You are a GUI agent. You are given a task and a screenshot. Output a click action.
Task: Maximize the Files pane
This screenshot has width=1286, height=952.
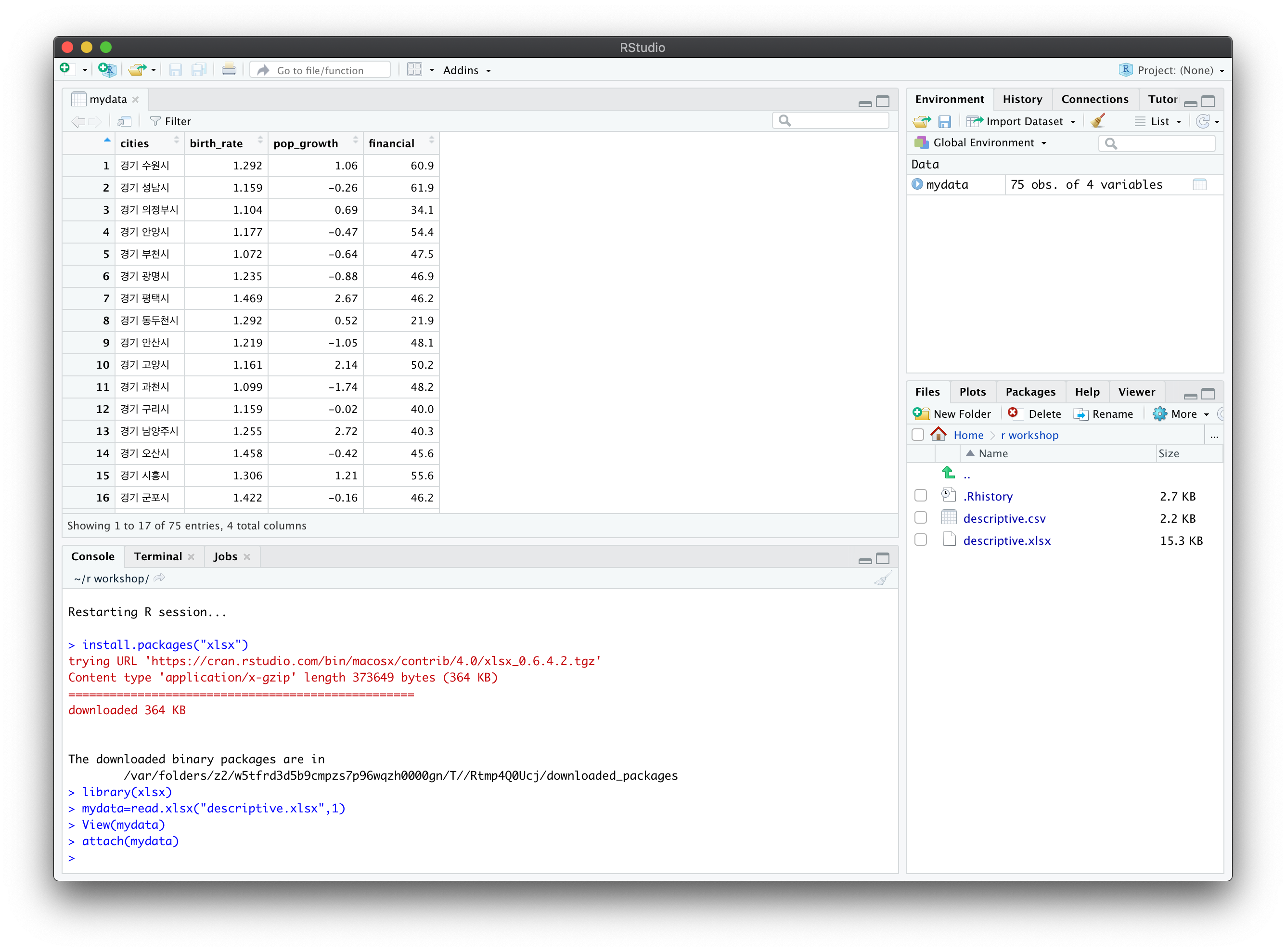tap(1208, 394)
